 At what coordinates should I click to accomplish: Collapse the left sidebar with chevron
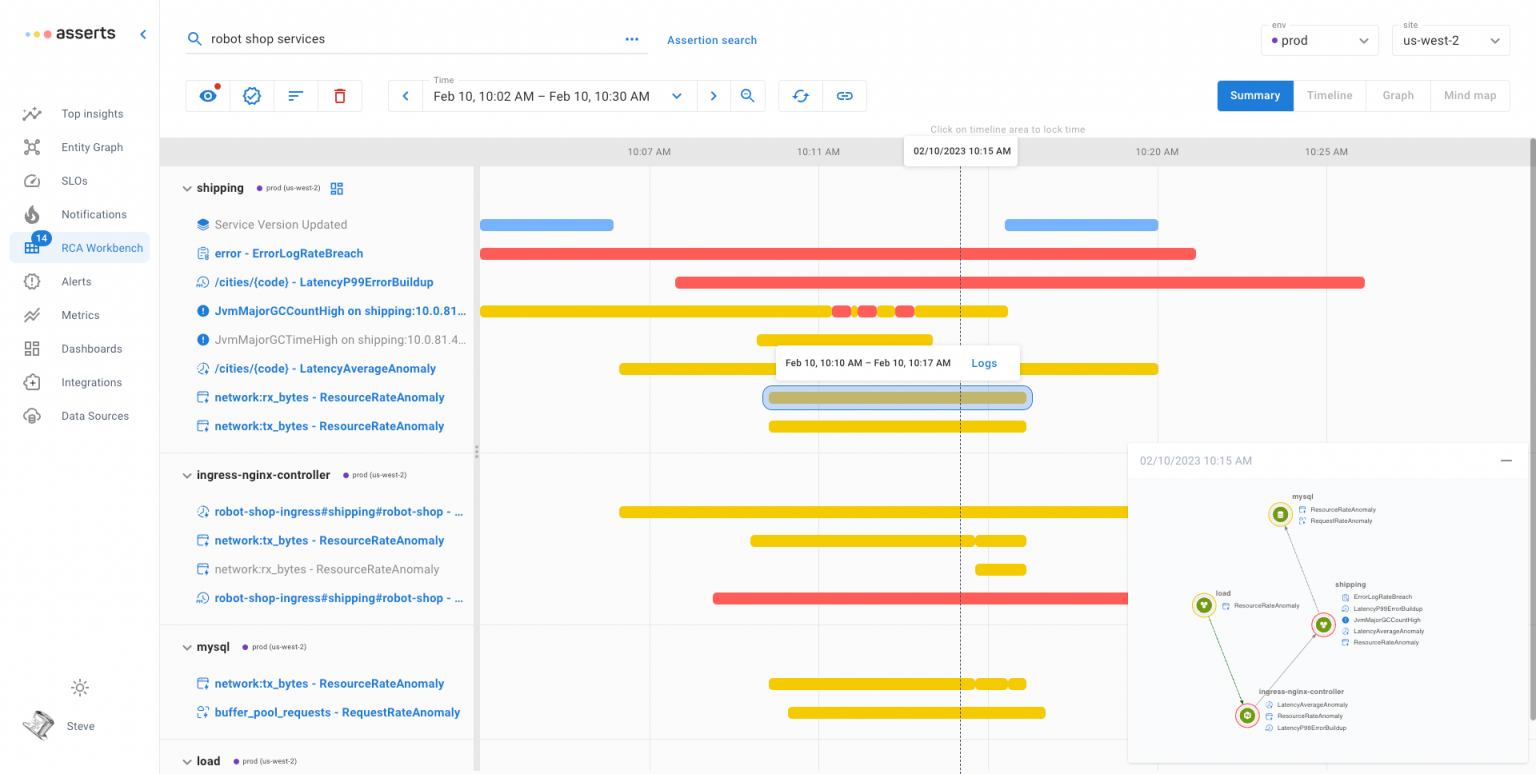click(x=143, y=34)
